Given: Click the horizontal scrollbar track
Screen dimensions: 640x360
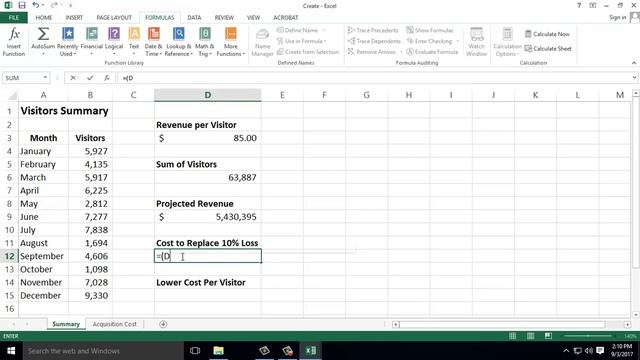Looking at the screenshot, I should pyautogui.click(x=502, y=324).
